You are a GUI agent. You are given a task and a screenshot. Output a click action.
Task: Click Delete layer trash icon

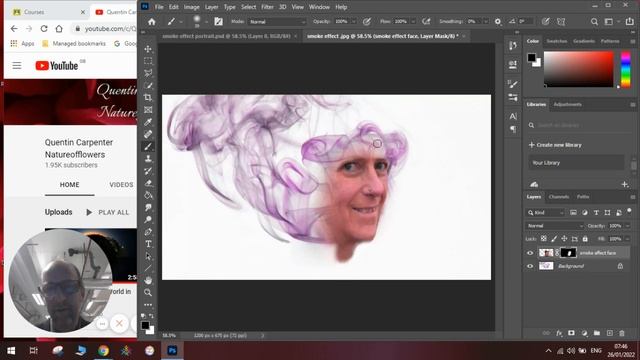(x=622, y=333)
